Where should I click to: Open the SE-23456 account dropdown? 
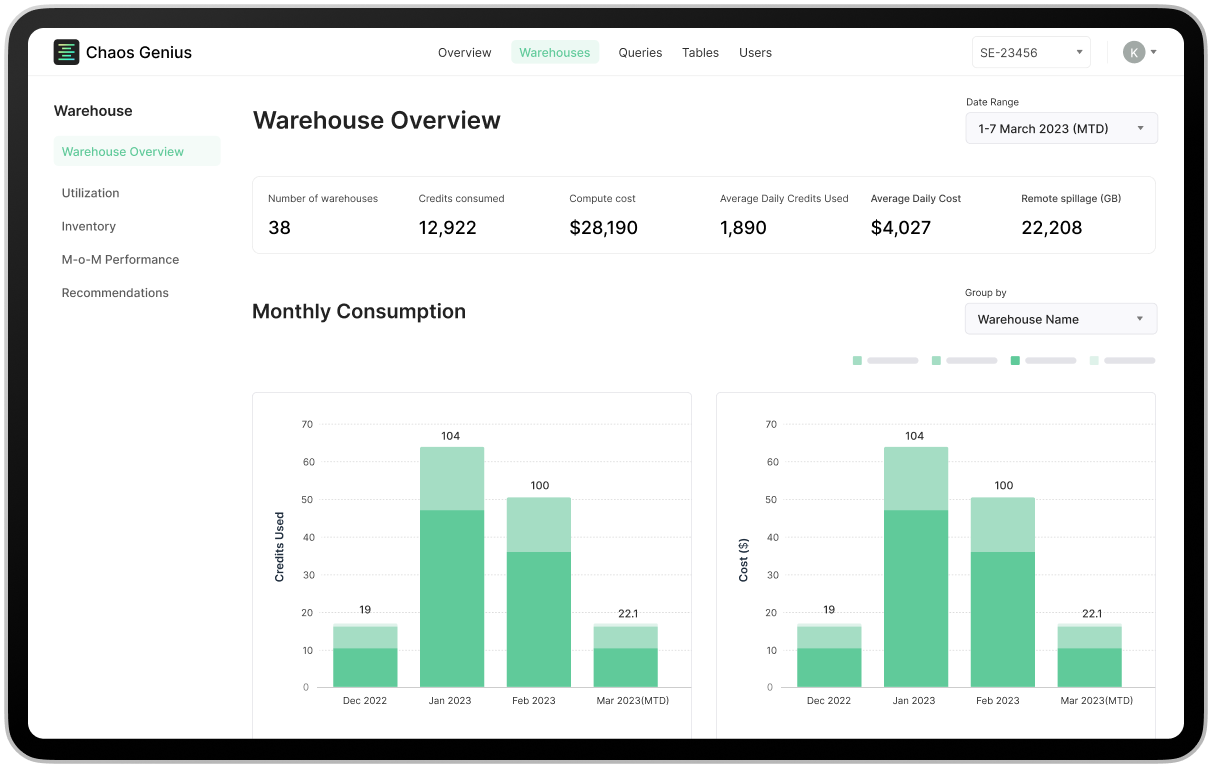pyautogui.click(x=1031, y=51)
